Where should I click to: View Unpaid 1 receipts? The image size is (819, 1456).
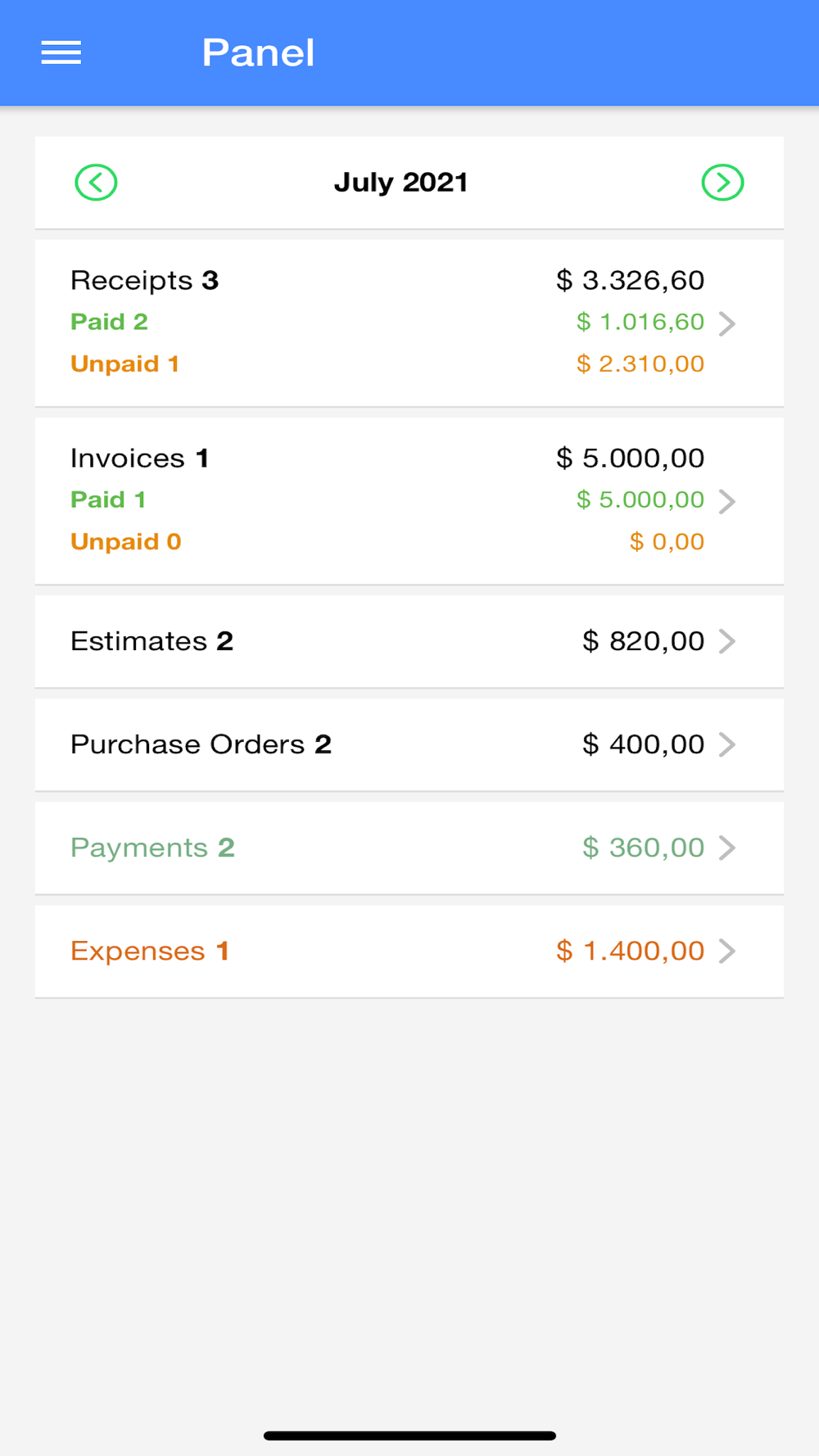[x=124, y=364]
